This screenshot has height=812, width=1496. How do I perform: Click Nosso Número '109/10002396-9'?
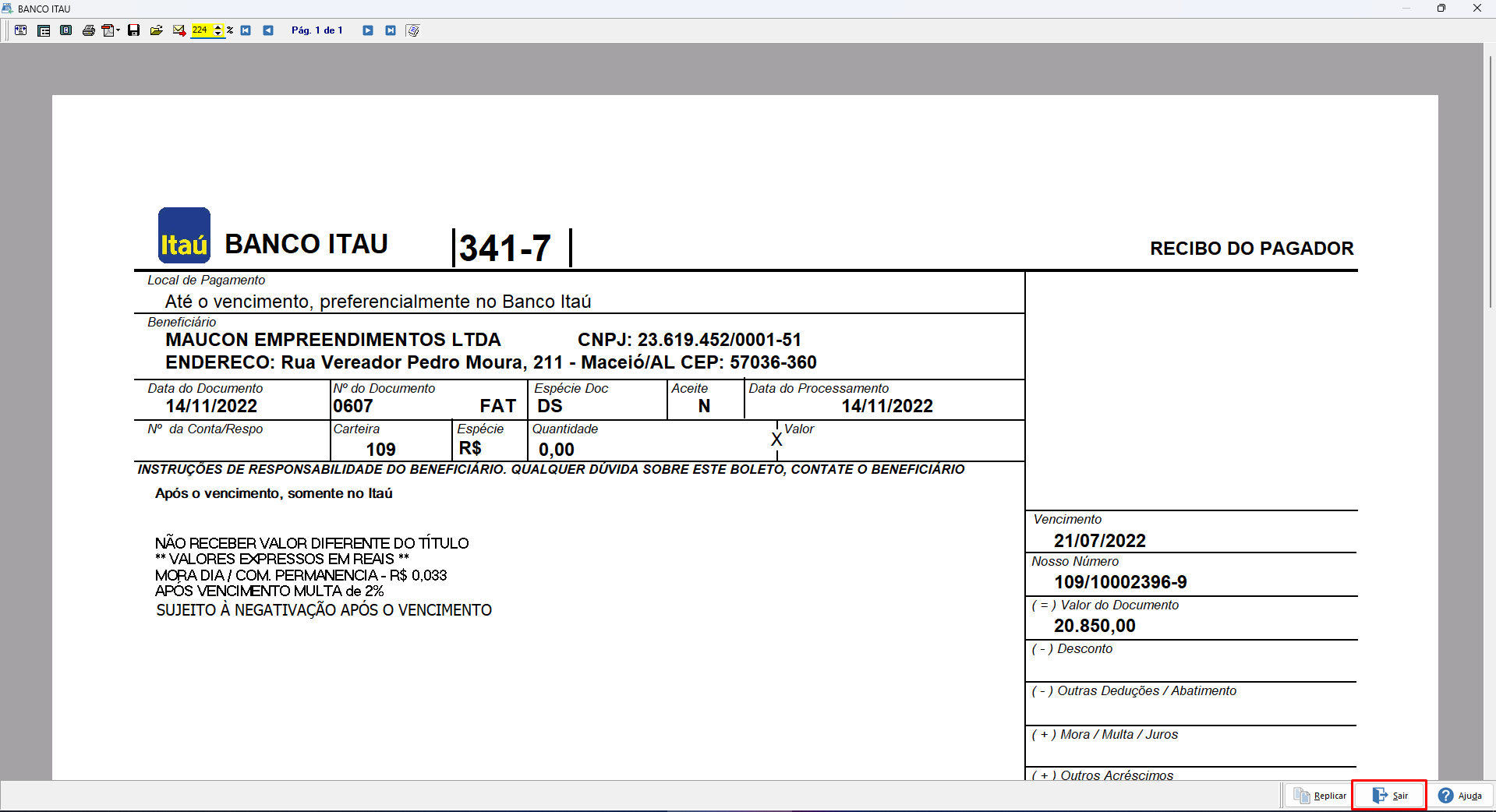coord(1121,582)
